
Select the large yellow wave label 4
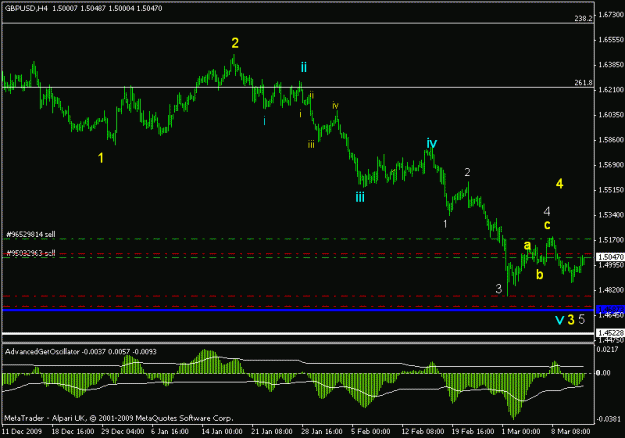click(560, 184)
